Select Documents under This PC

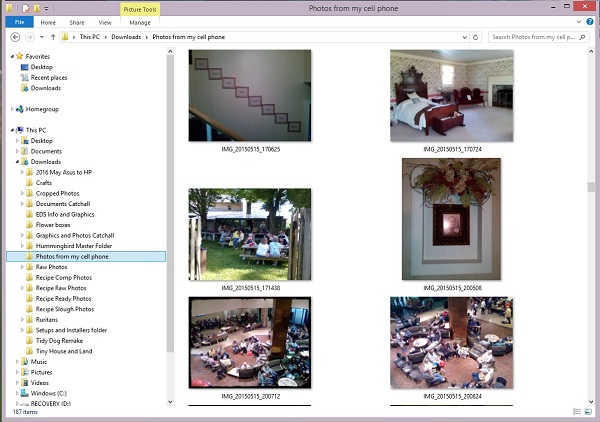[46, 151]
